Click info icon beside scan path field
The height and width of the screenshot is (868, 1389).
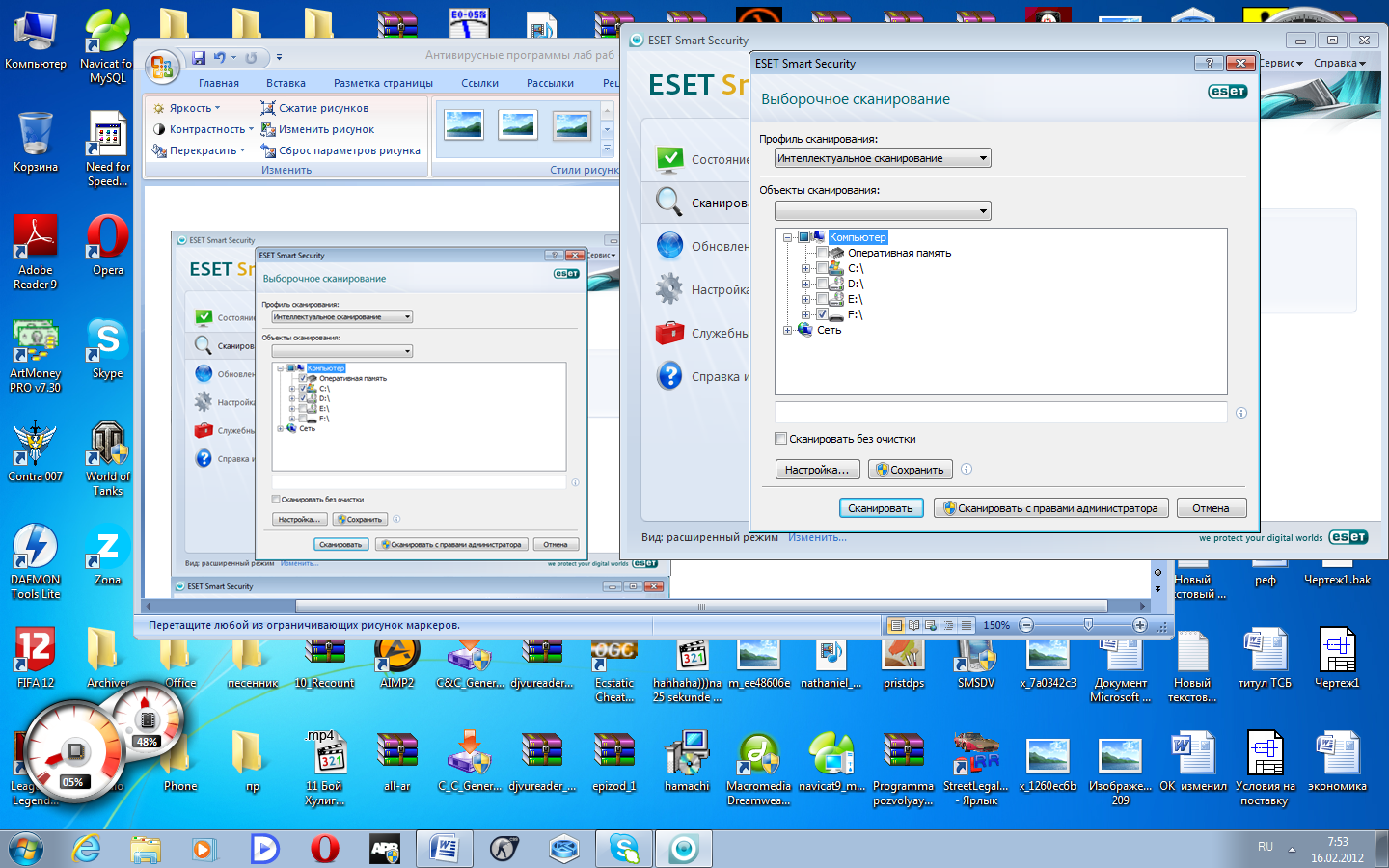click(x=1241, y=413)
